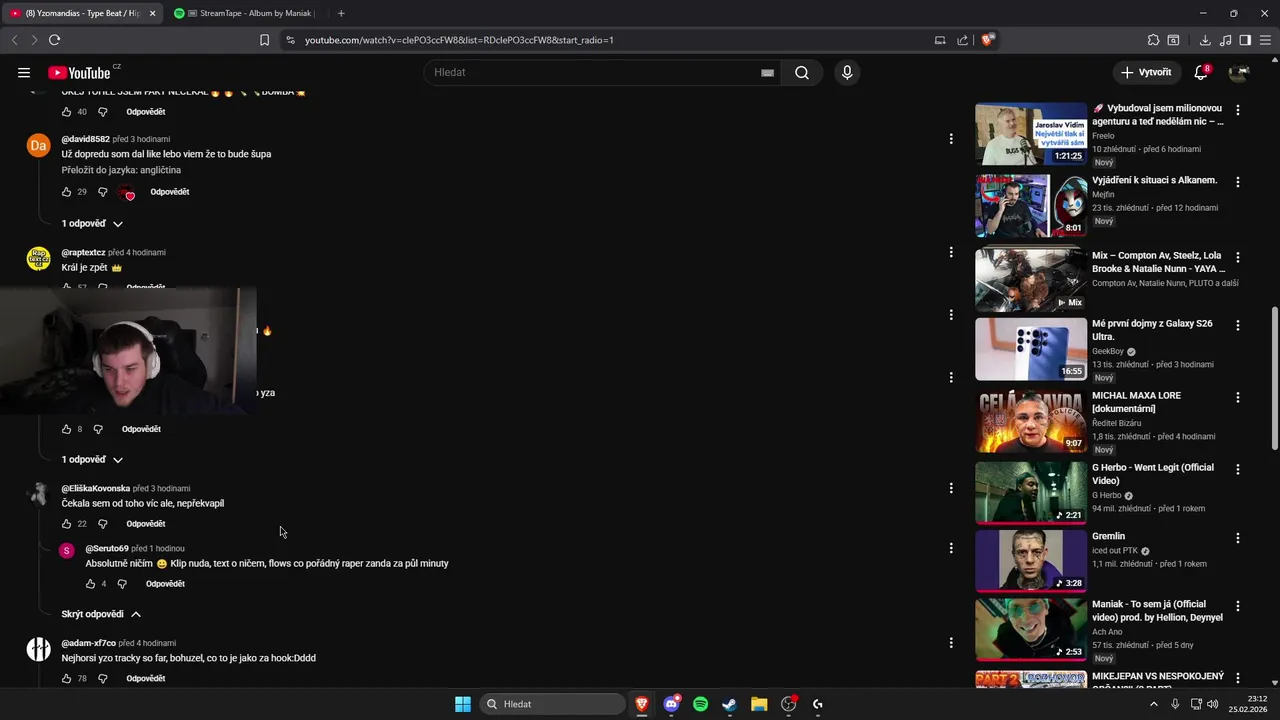Dislike the reply by @Seruto69
Screen dimensions: 1280x720
pyautogui.click(x=122, y=584)
